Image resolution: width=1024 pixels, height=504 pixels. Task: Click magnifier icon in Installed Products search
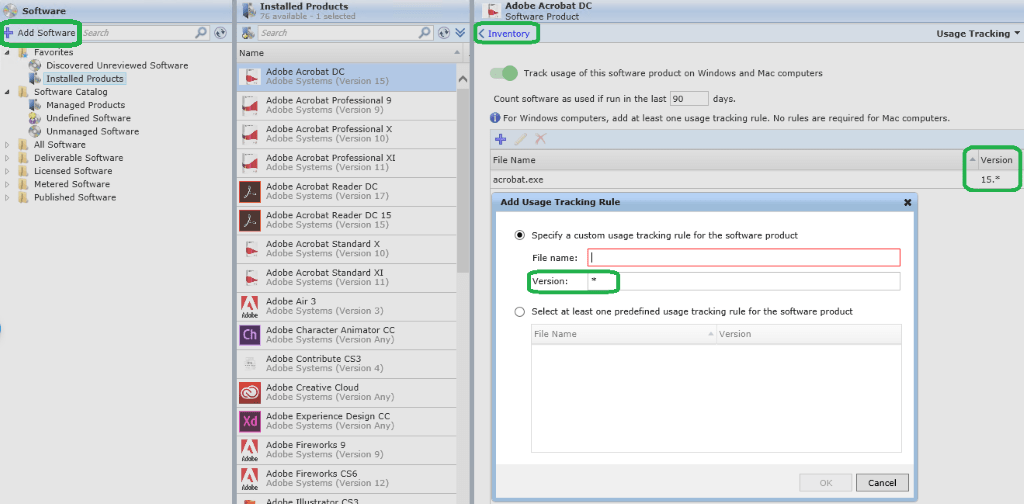(x=424, y=33)
